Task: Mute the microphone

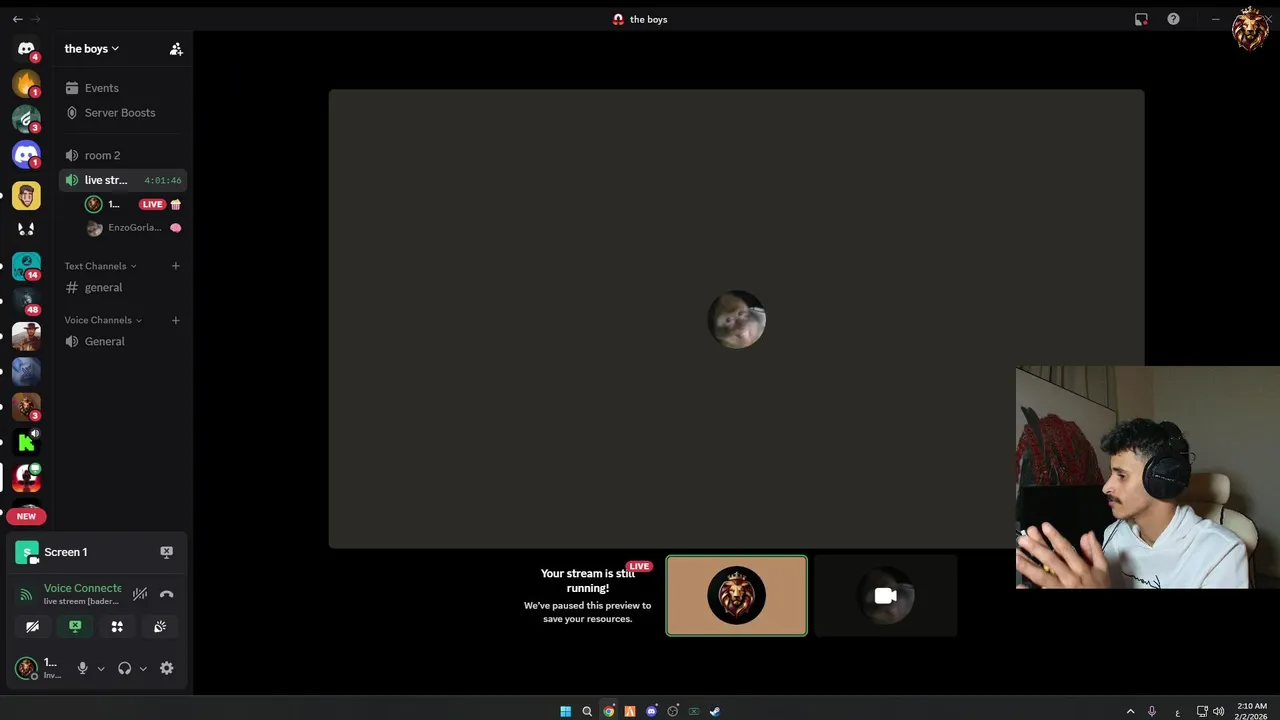Action: coord(83,668)
